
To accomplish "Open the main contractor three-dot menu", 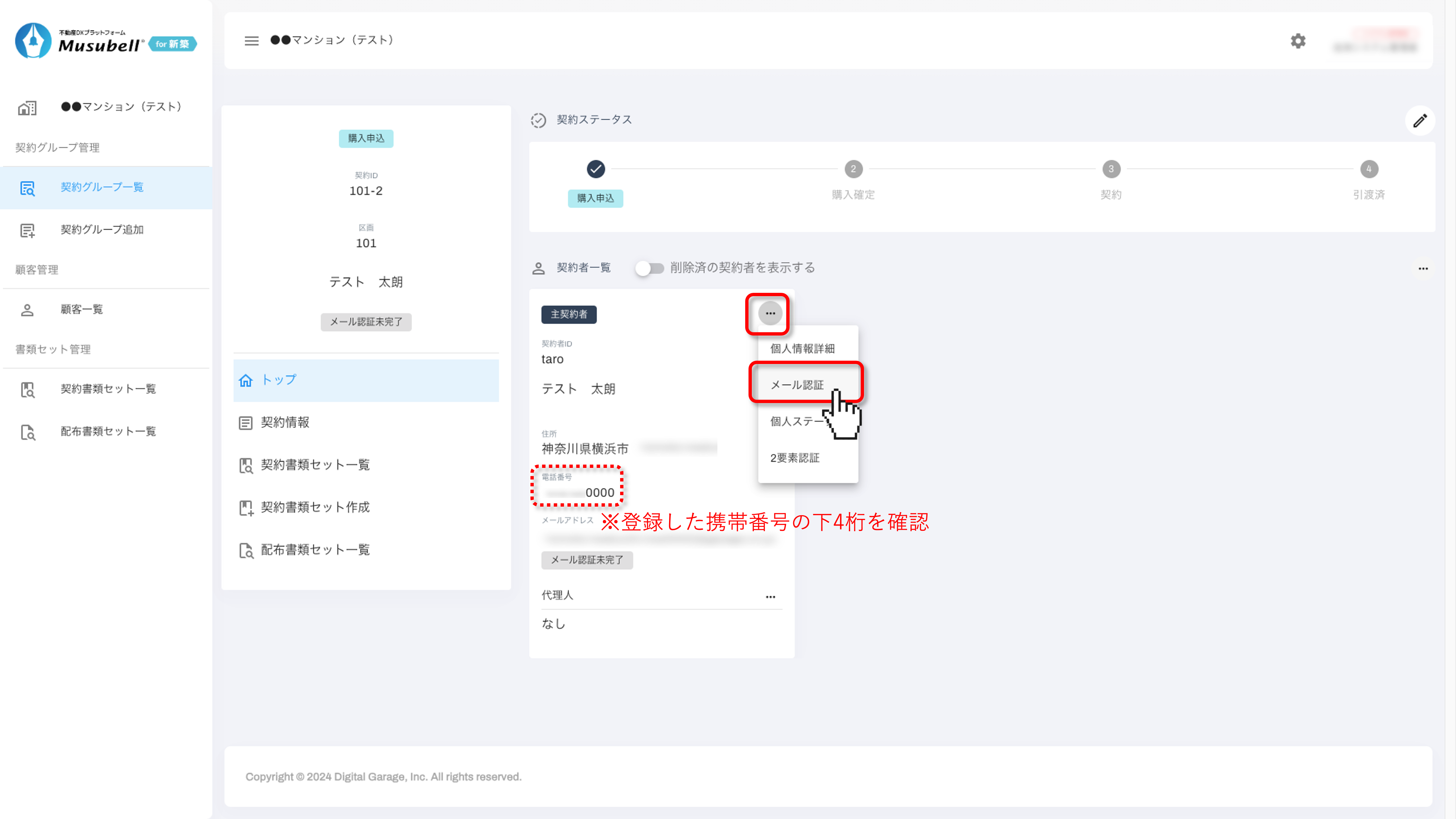I will 770,313.
